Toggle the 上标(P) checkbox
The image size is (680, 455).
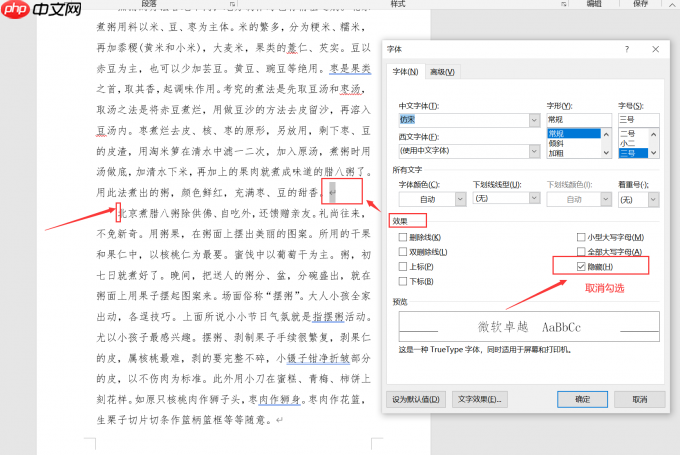(x=403, y=266)
